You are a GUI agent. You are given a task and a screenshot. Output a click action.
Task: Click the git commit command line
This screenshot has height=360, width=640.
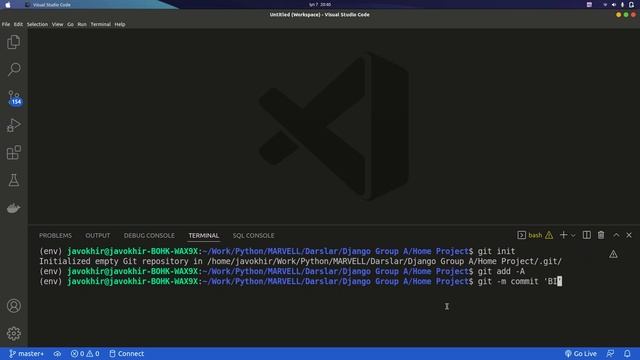pyautogui.click(x=301, y=281)
